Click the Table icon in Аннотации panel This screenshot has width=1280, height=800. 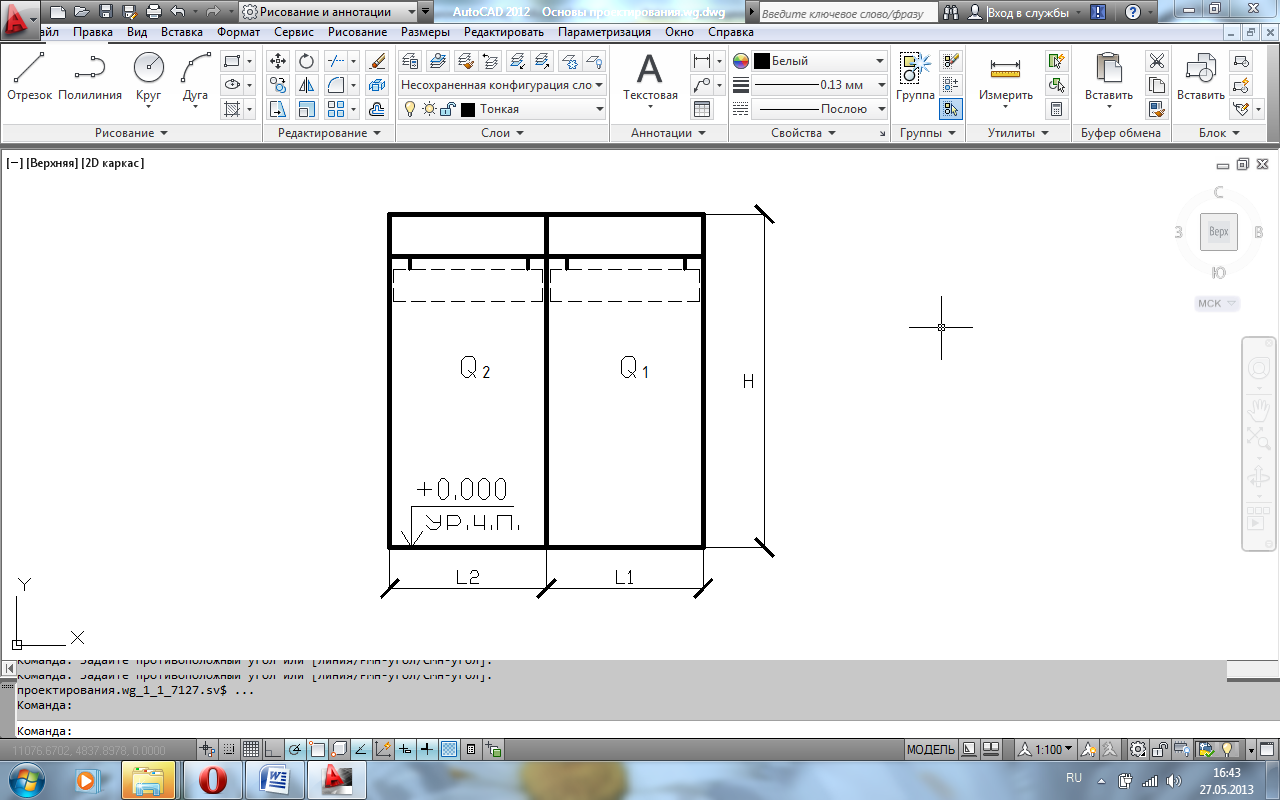click(x=702, y=109)
